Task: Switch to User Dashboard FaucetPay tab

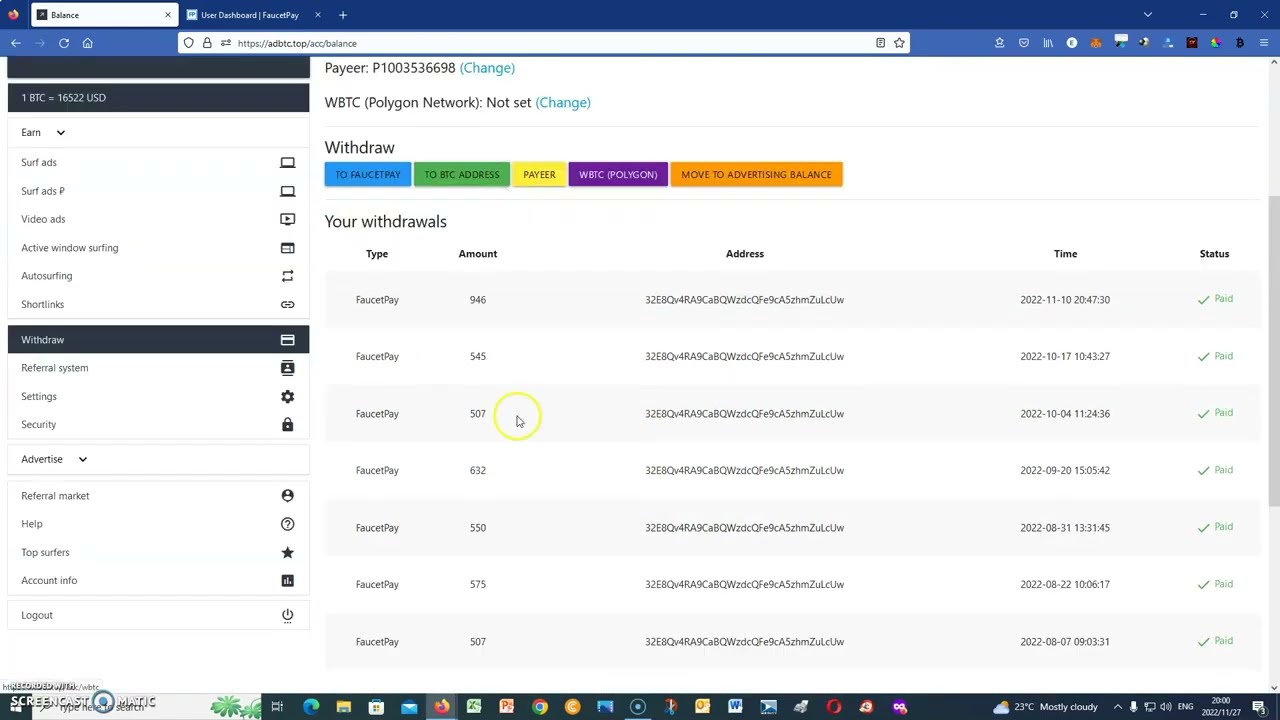Action: (254, 15)
